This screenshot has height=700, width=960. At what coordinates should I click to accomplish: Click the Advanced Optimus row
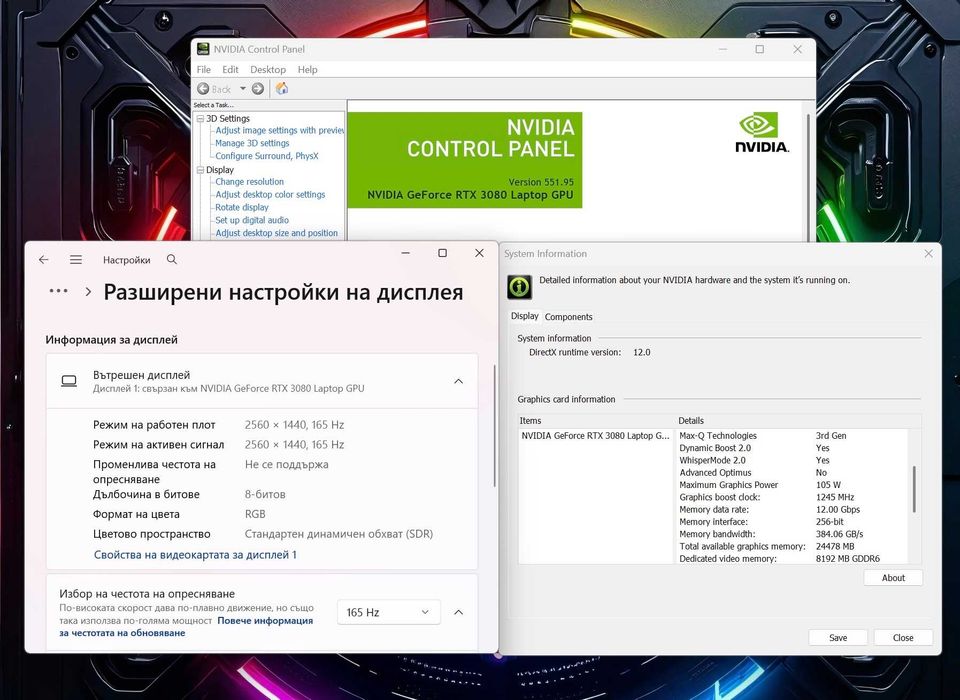point(793,473)
